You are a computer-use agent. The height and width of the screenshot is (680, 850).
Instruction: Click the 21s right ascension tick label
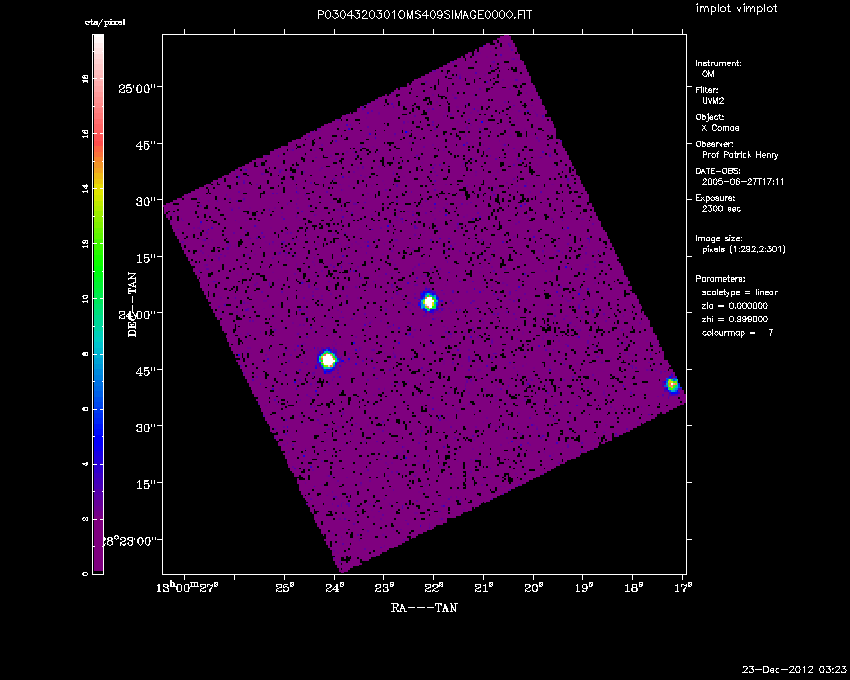click(x=484, y=588)
